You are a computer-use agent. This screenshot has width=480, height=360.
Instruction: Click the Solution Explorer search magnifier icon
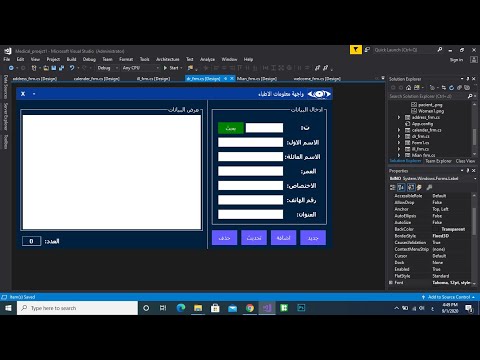(x=470, y=96)
